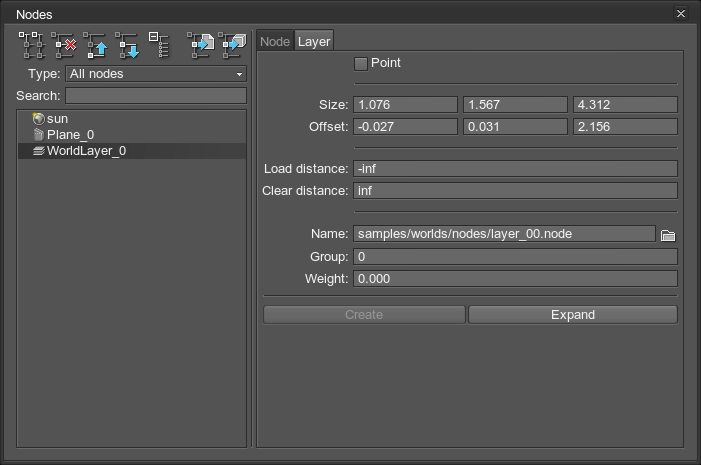This screenshot has height=465, width=701.
Task: Select the sun node in the tree
Action: [57, 119]
